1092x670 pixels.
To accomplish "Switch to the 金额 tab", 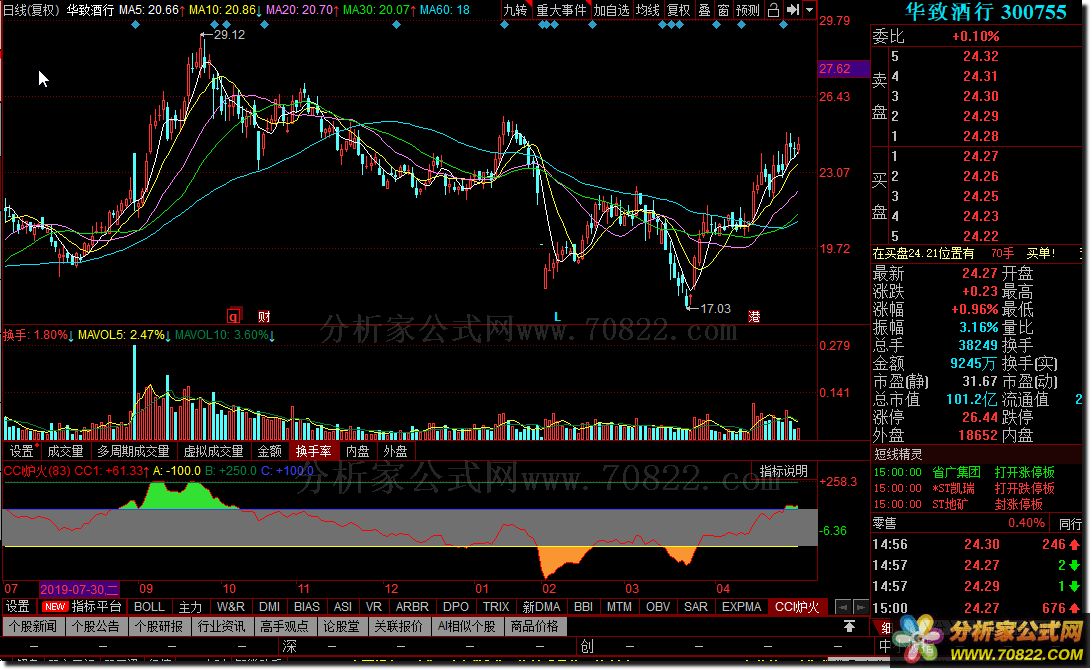I will coord(270,451).
